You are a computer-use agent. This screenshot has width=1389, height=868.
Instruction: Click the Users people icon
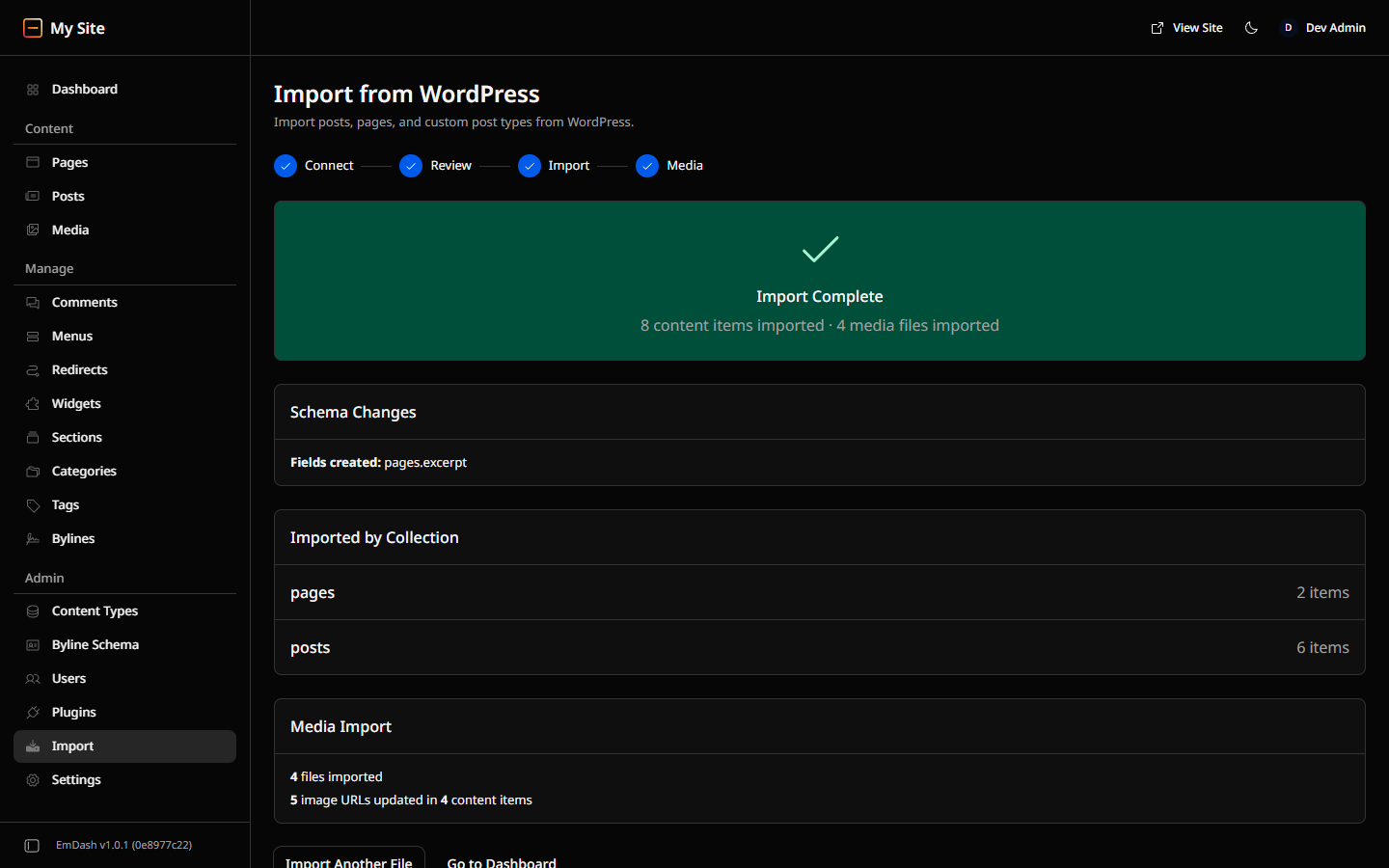[33, 679]
